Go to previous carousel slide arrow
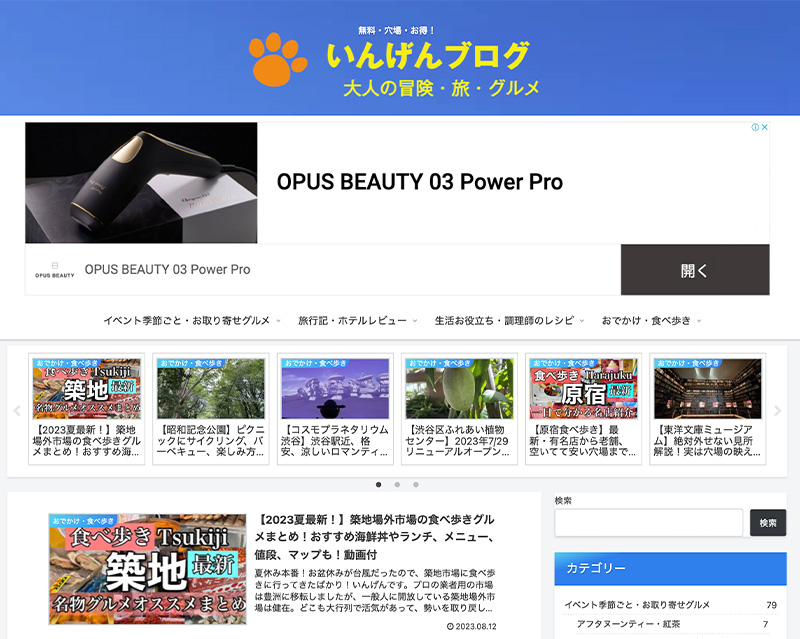 (x=17, y=410)
